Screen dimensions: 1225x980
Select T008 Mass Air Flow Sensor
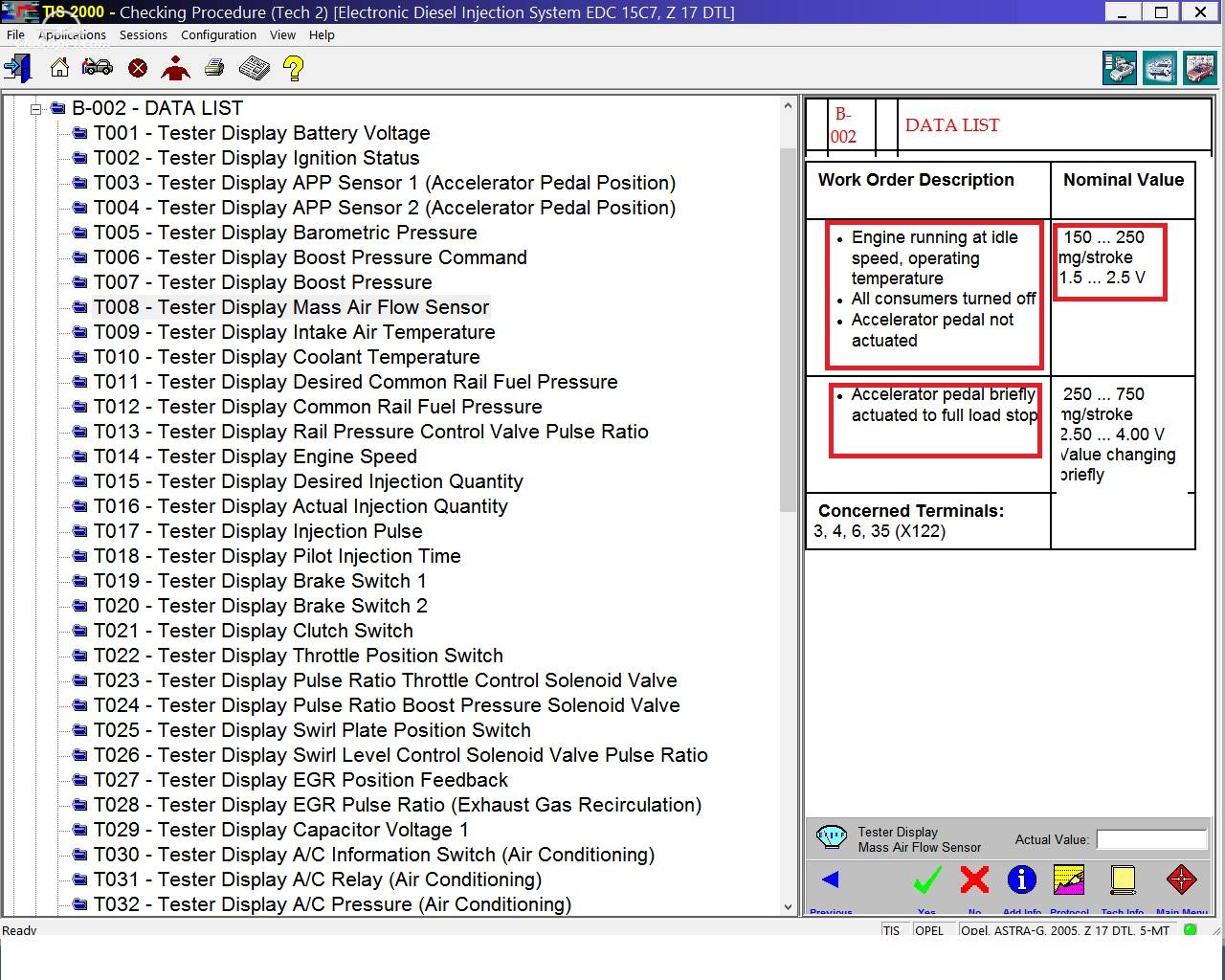point(292,307)
